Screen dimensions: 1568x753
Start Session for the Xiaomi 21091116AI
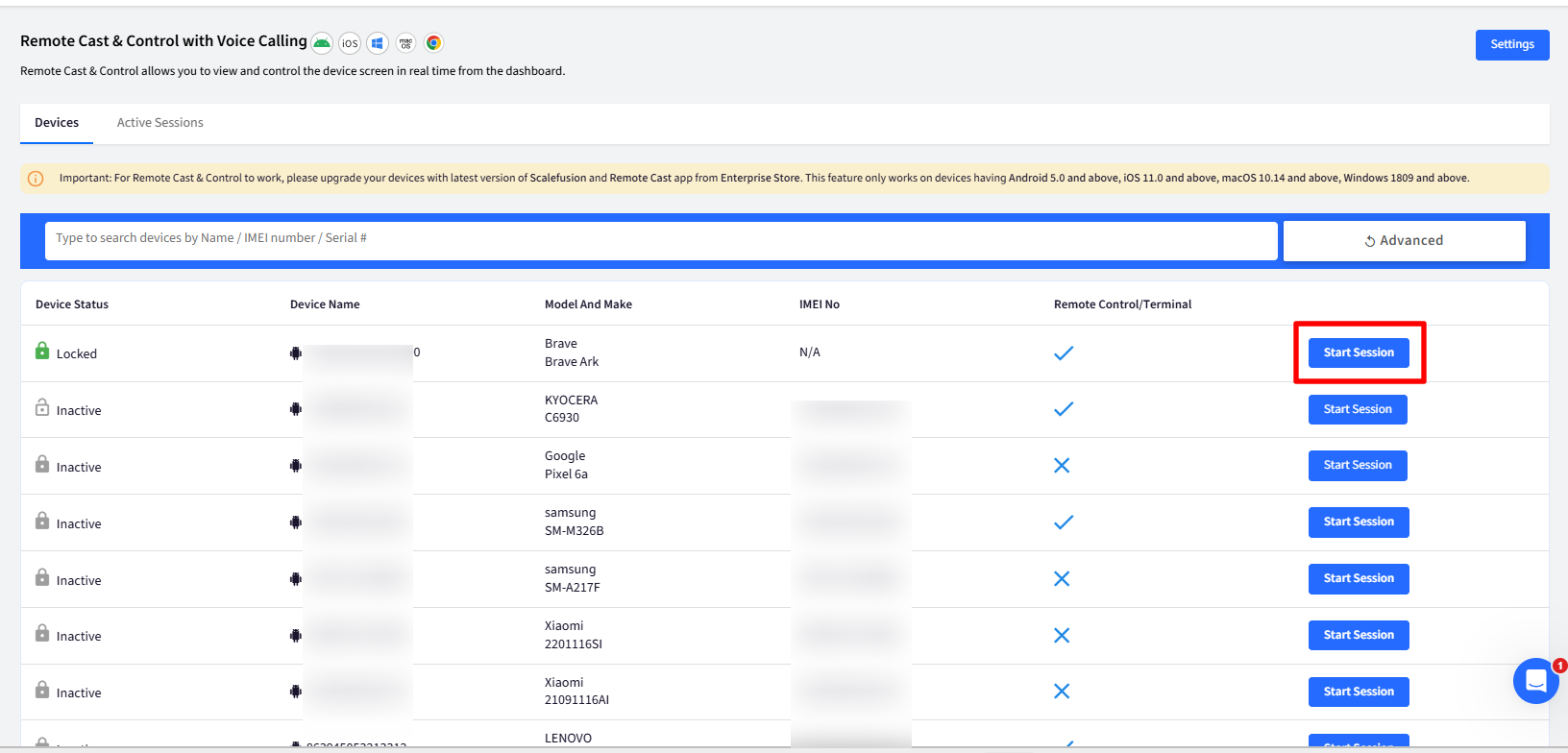(x=1359, y=692)
